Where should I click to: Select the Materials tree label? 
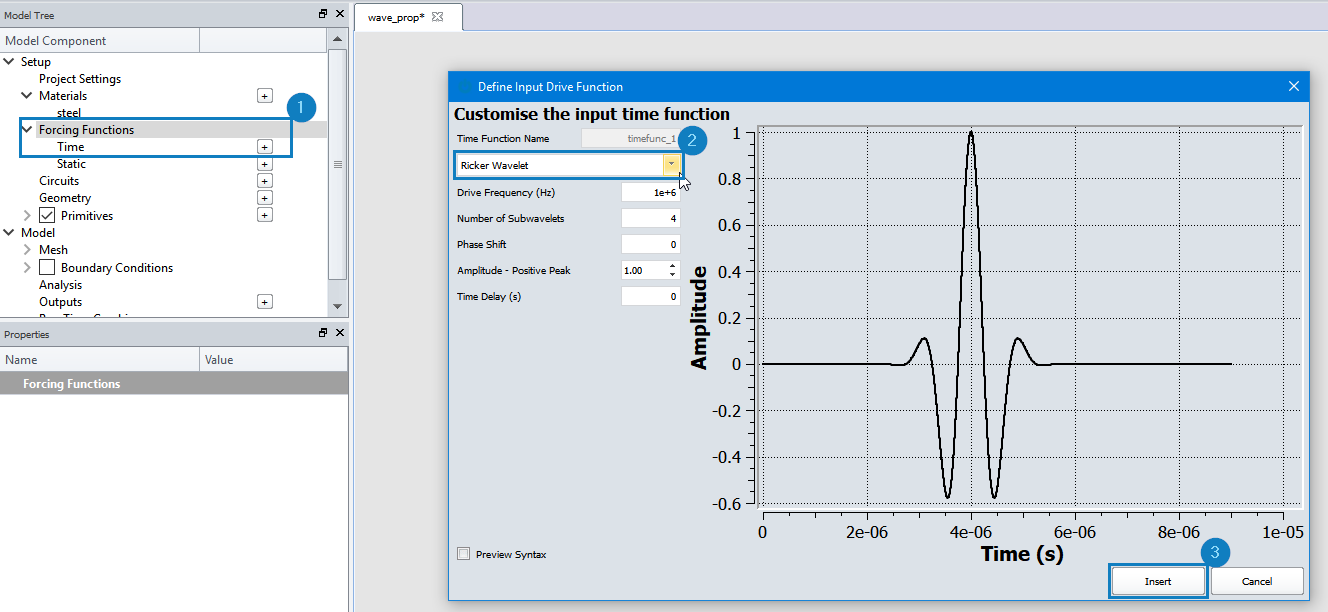click(x=63, y=96)
